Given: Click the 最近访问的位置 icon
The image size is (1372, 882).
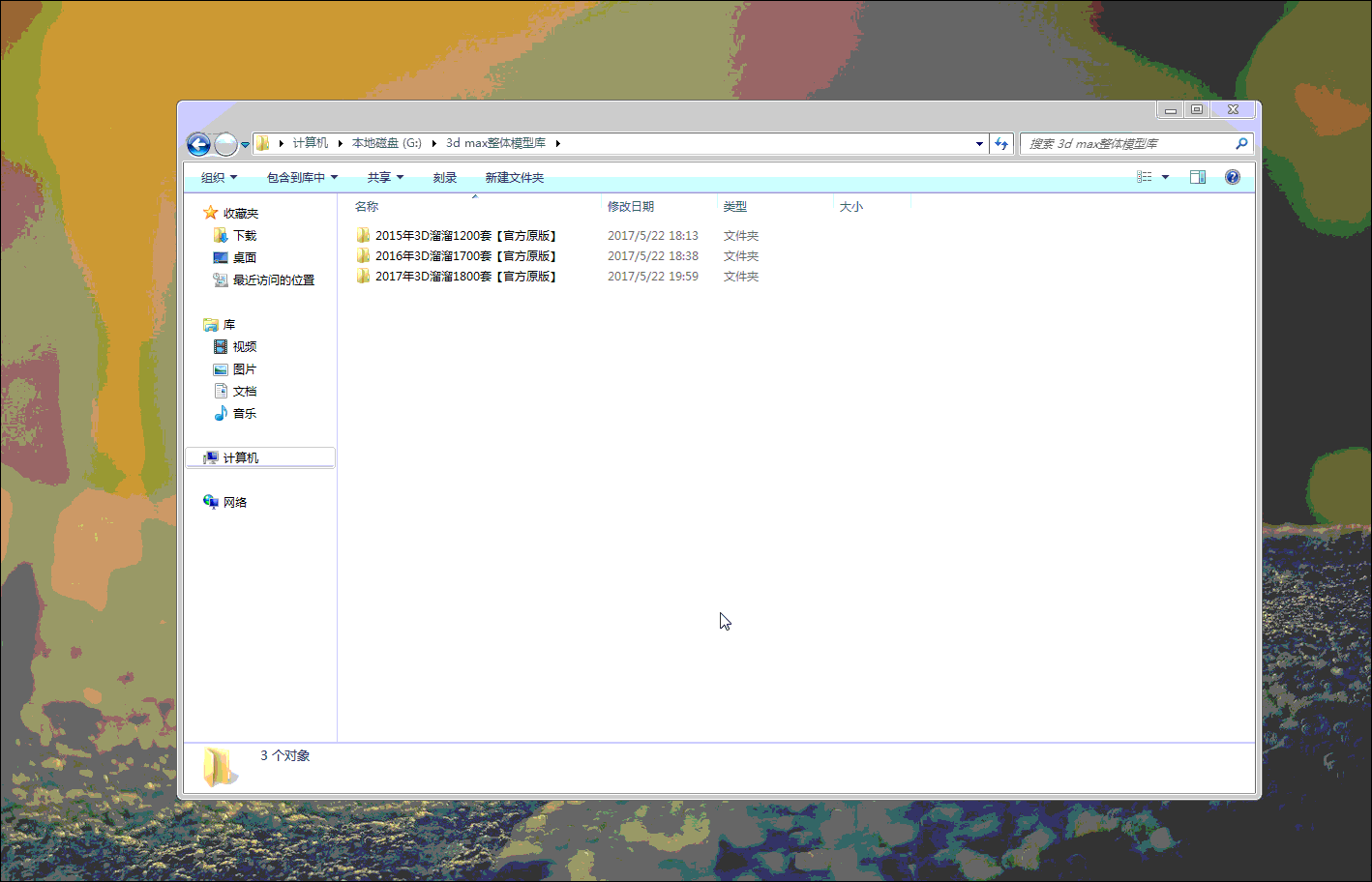Looking at the screenshot, I should (x=221, y=279).
